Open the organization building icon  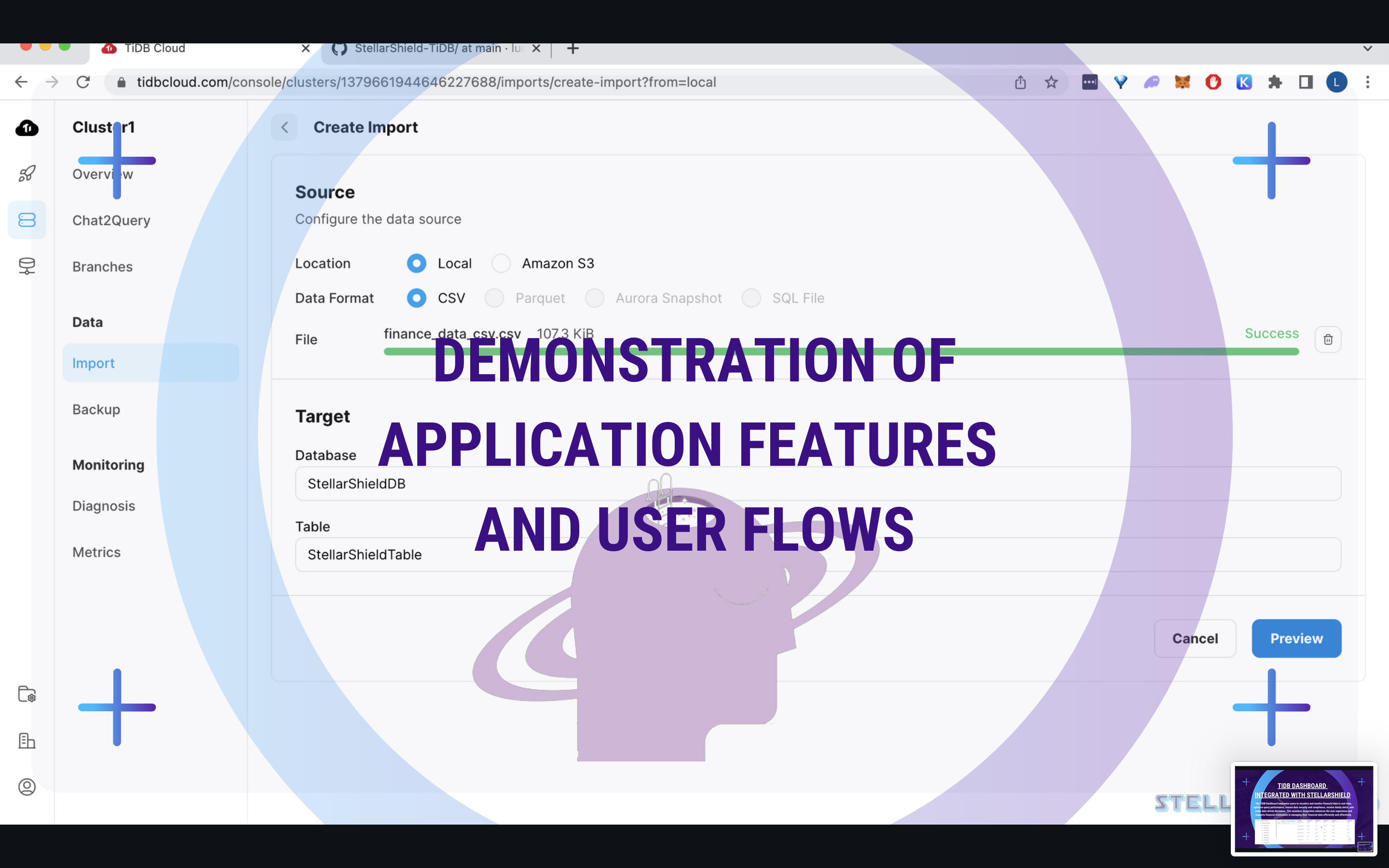[x=27, y=741]
